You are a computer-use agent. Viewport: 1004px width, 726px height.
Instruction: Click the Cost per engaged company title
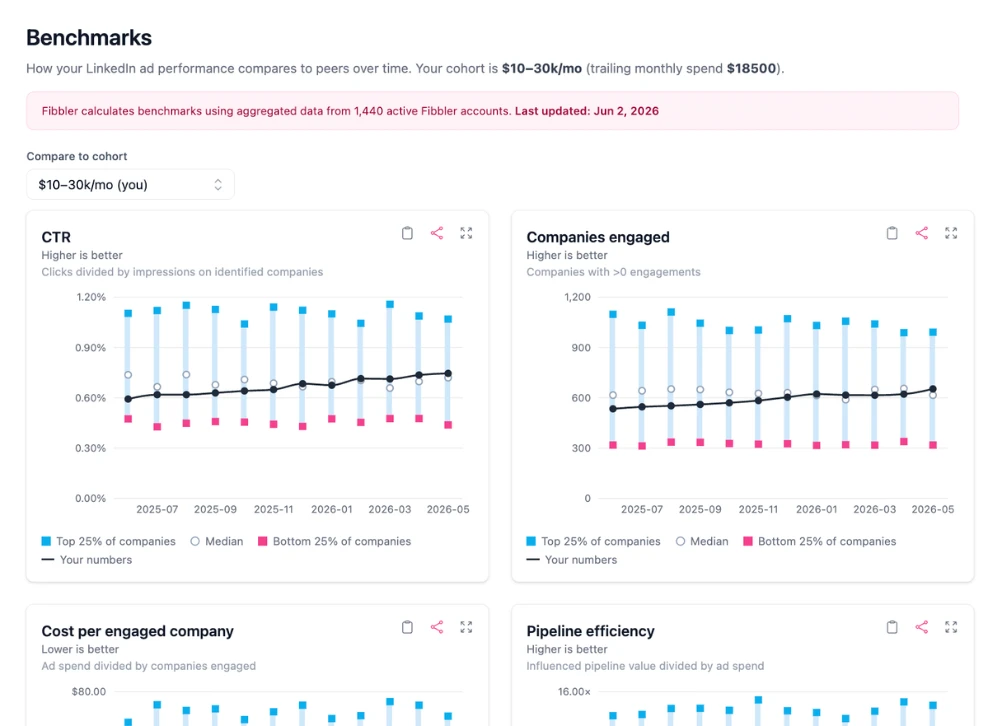click(x=138, y=631)
